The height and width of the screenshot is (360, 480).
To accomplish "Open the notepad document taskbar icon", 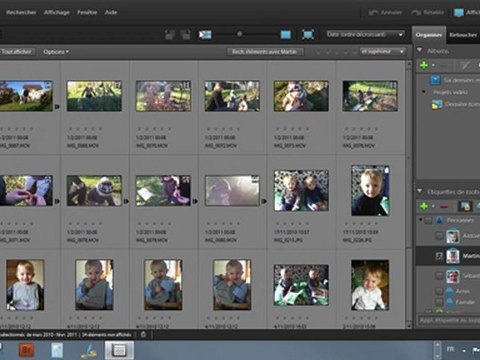I will [x=57, y=350].
